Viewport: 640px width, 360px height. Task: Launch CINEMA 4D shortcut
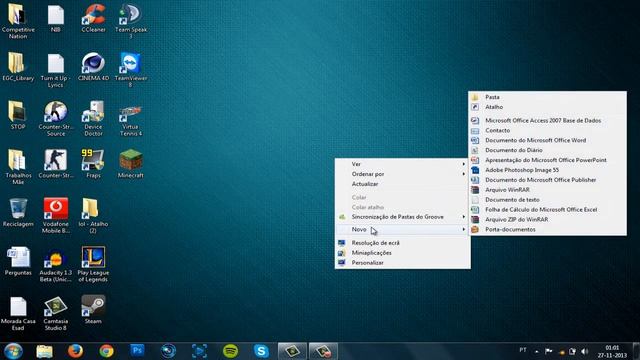(x=93, y=67)
